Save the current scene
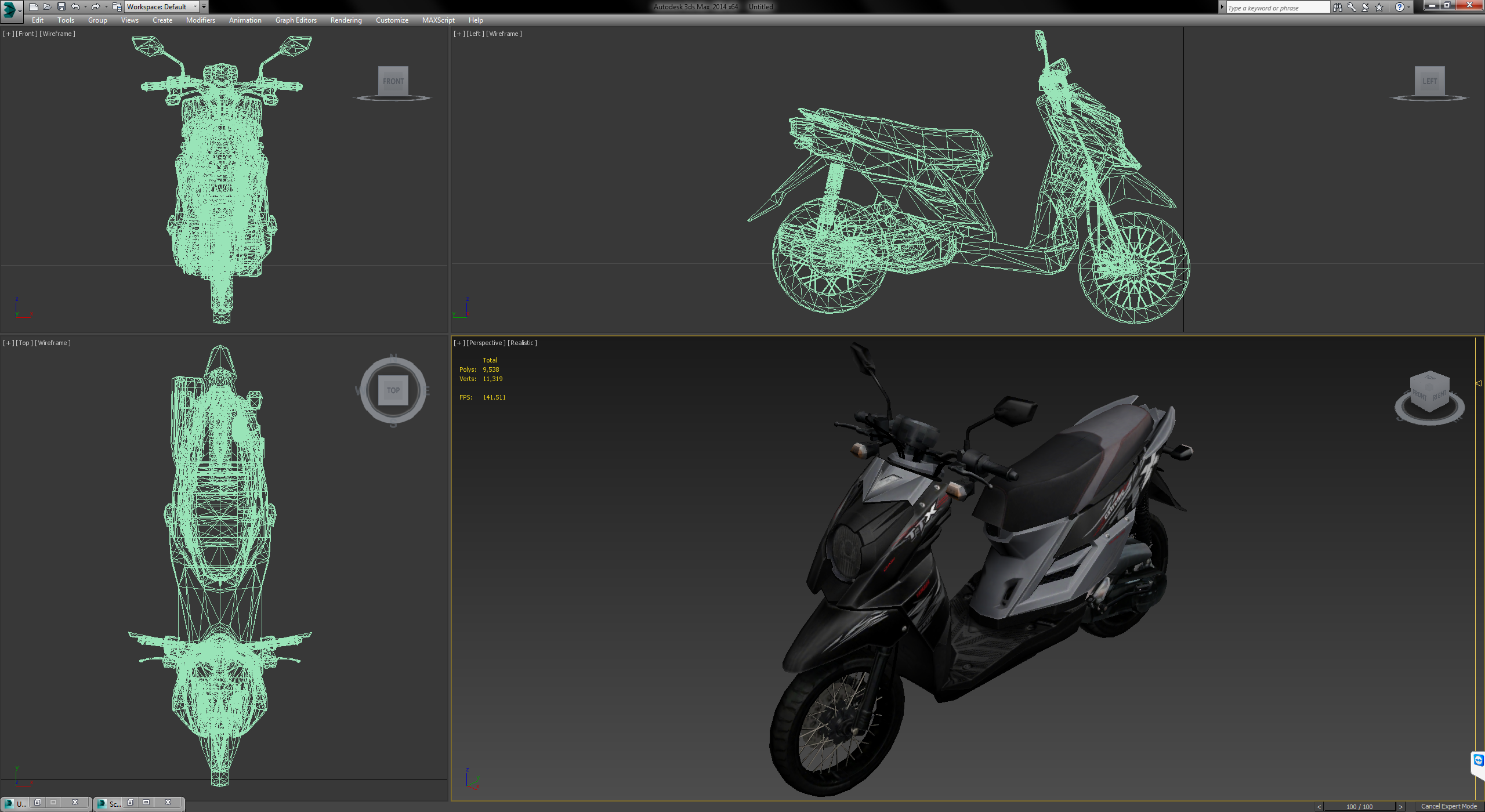 [x=61, y=6]
